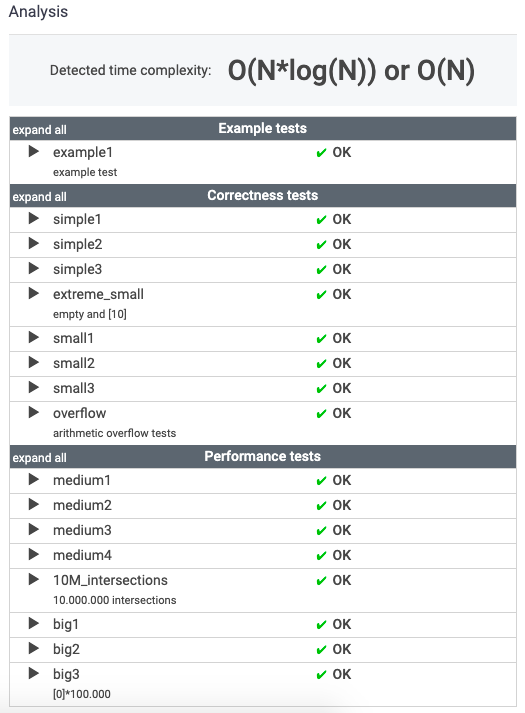Click the Performance tests section header

click(262, 456)
